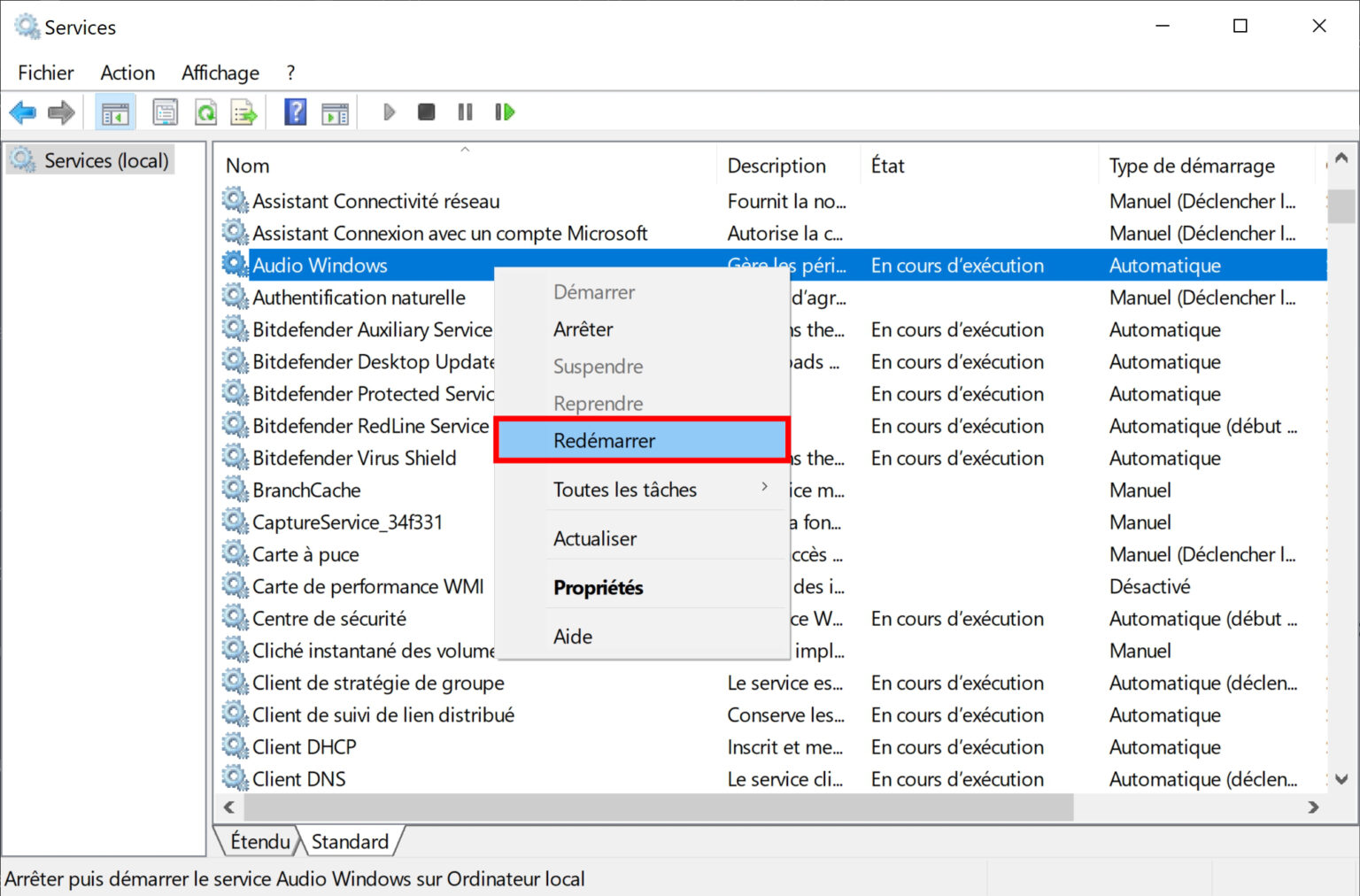
Task: Click the Export list toolbar icon
Action: (x=243, y=112)
